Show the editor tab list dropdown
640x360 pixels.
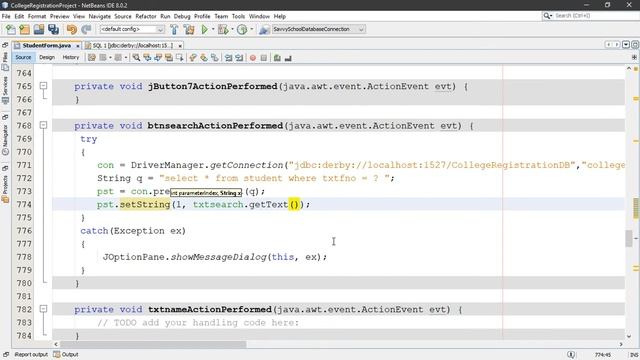(626, 44)
